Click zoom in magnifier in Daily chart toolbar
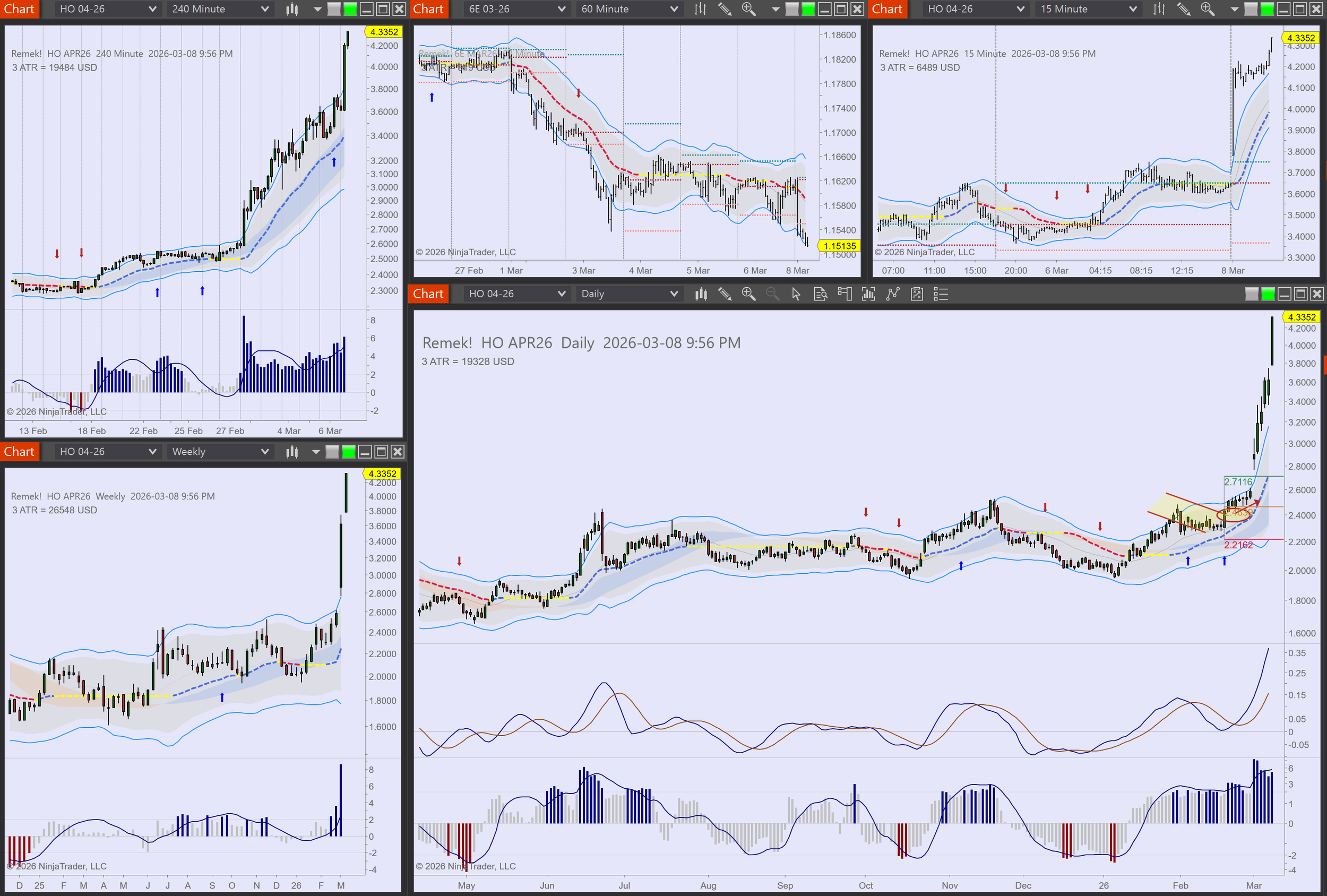 click(748, 294)
